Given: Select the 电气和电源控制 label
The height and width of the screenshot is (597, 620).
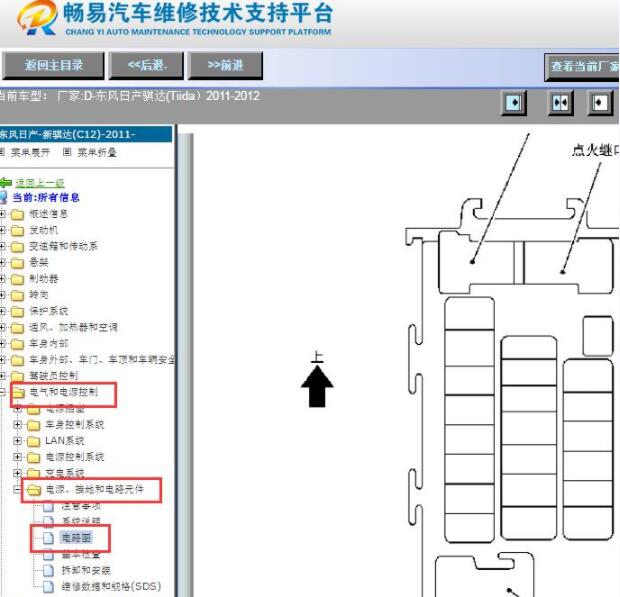Looking at the screenshot, I should coord(63,392).
